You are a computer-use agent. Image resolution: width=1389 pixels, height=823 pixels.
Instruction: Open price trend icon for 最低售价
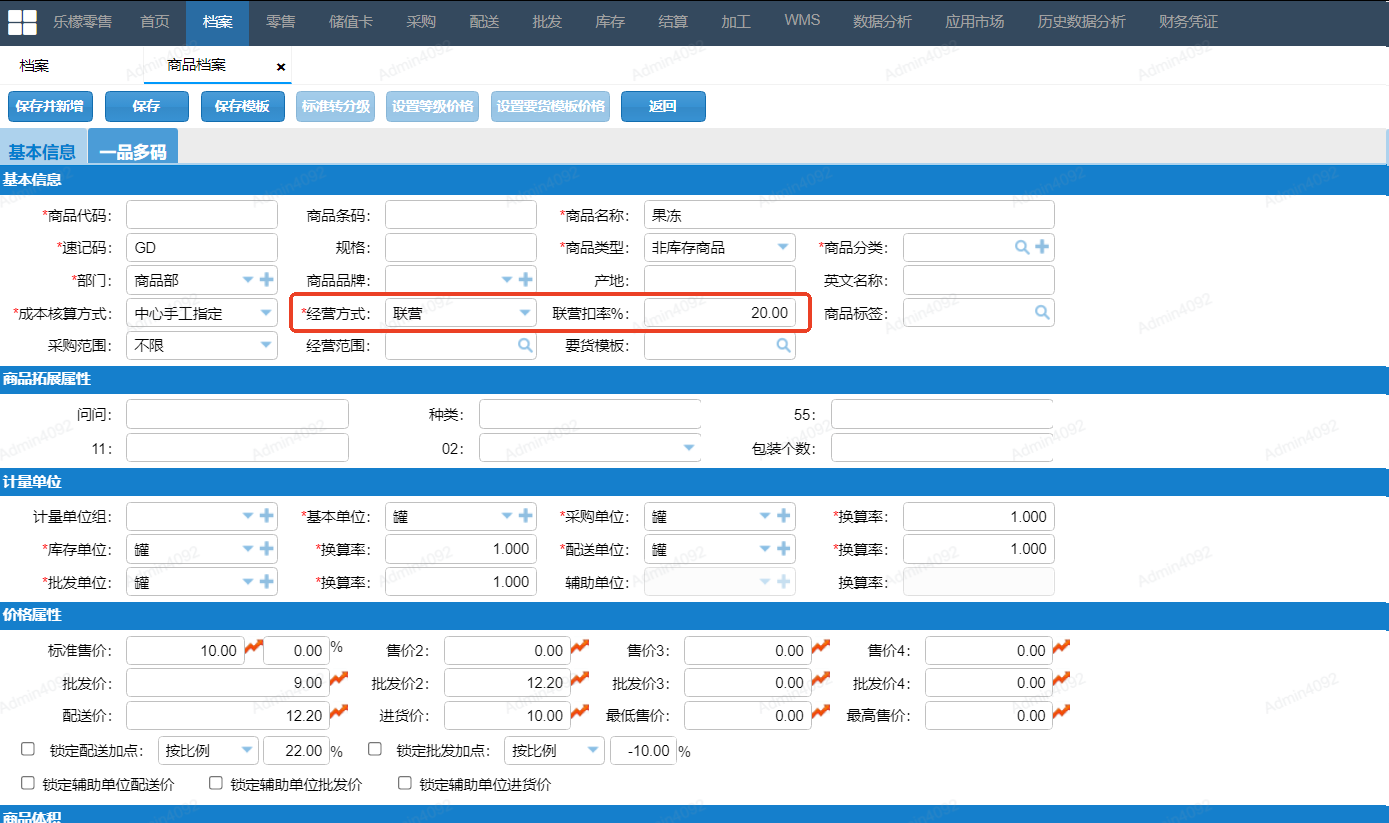[x=820, y=712]
